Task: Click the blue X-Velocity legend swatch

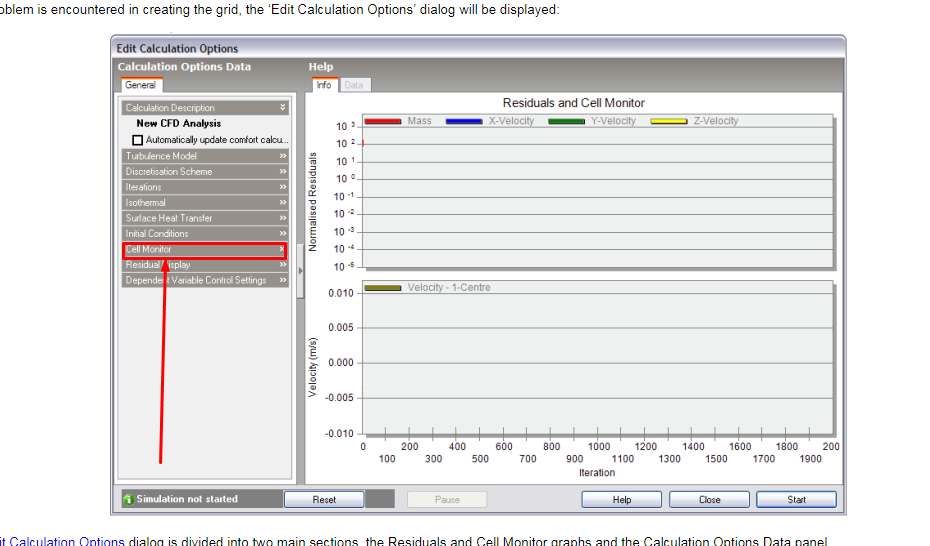Action: pyautogui.click(x=464, y=121)
